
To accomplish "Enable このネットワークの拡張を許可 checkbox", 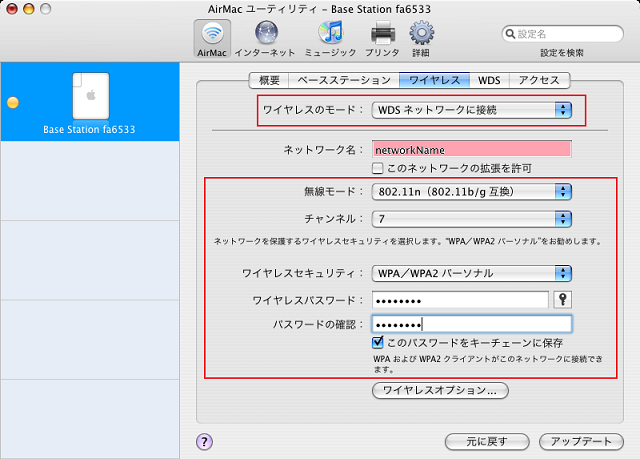I will coord(378,168).
